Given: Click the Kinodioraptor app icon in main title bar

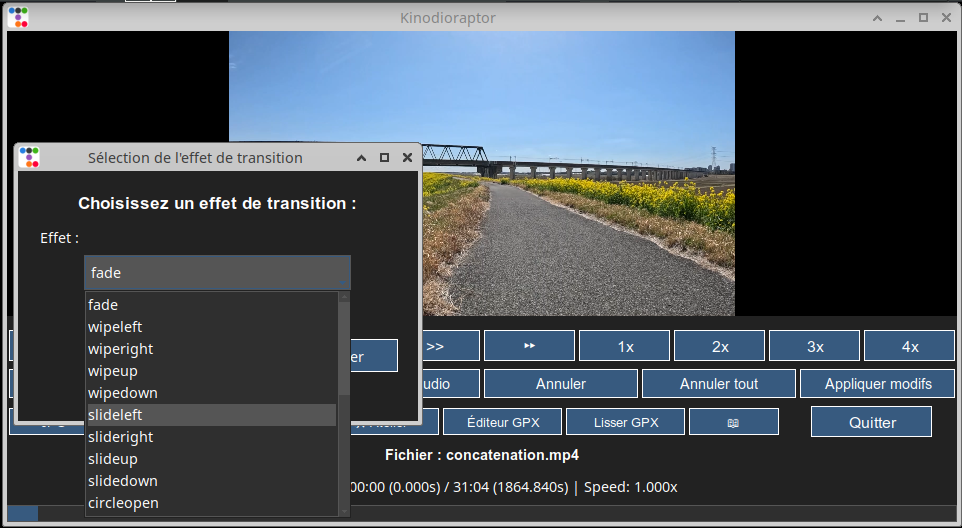Looking at the screenshot, I should (18, 17).
